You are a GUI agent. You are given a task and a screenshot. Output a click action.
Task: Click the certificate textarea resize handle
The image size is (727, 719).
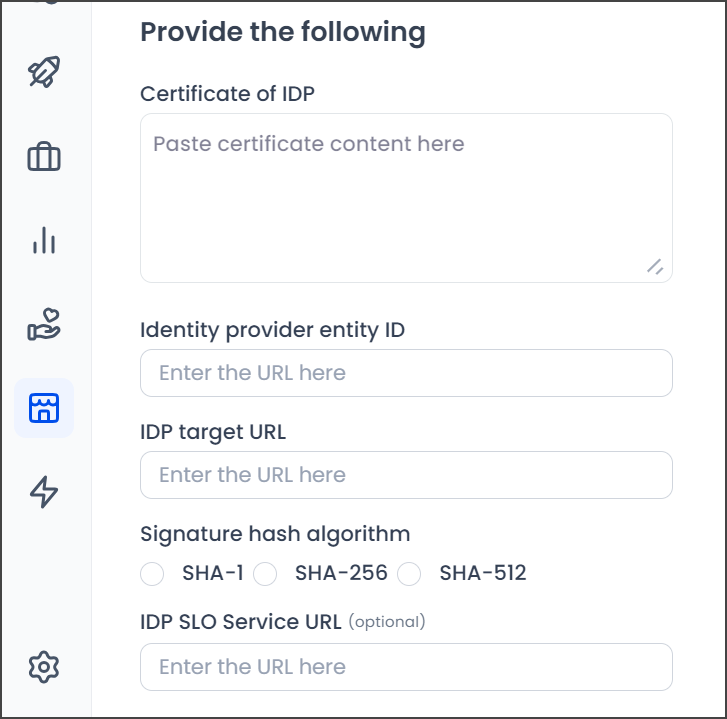point(655,266)
